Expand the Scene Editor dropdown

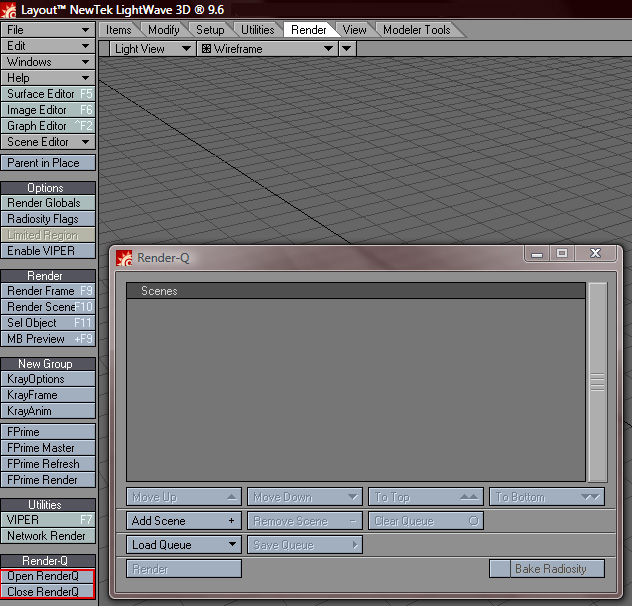click(x=48, y=142)
